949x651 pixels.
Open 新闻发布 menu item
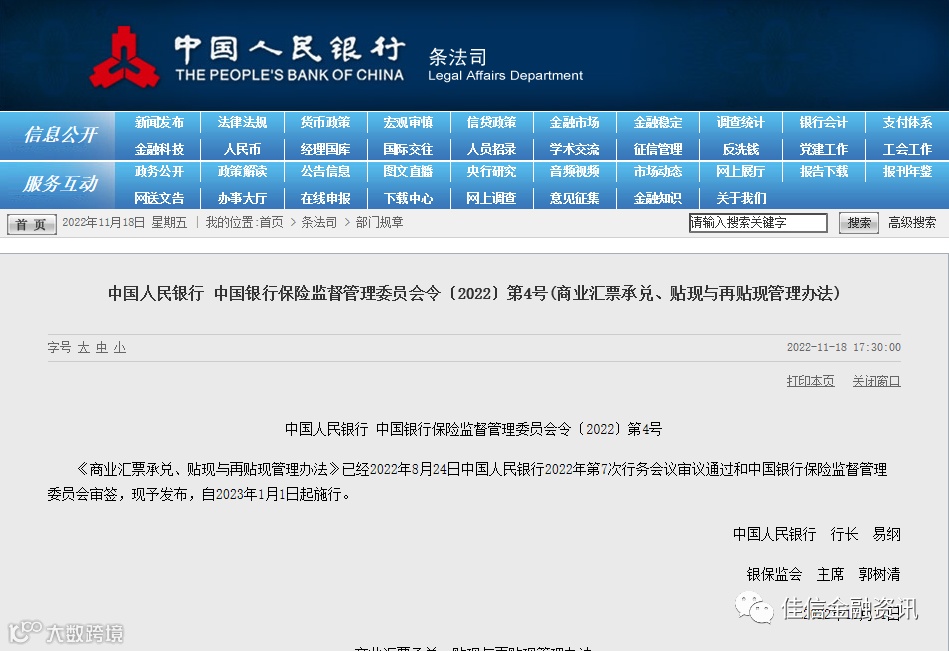click(159, 122)
